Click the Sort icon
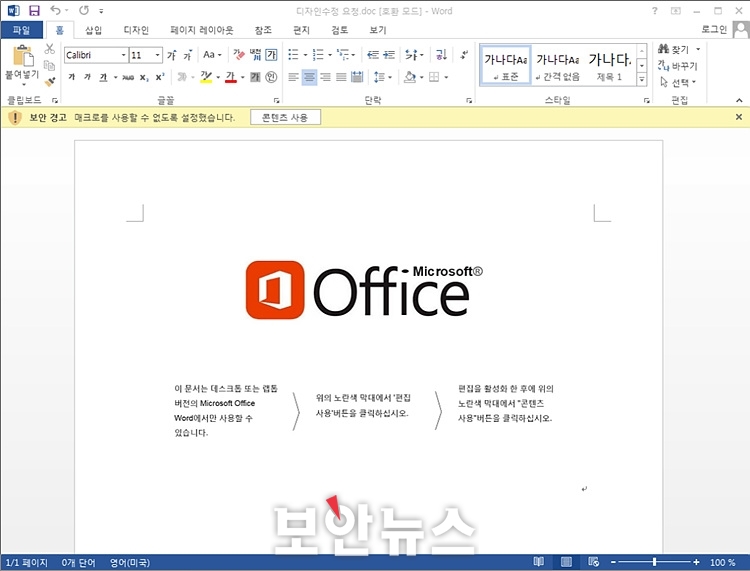The image size is (750, 571). coord(441,55)
